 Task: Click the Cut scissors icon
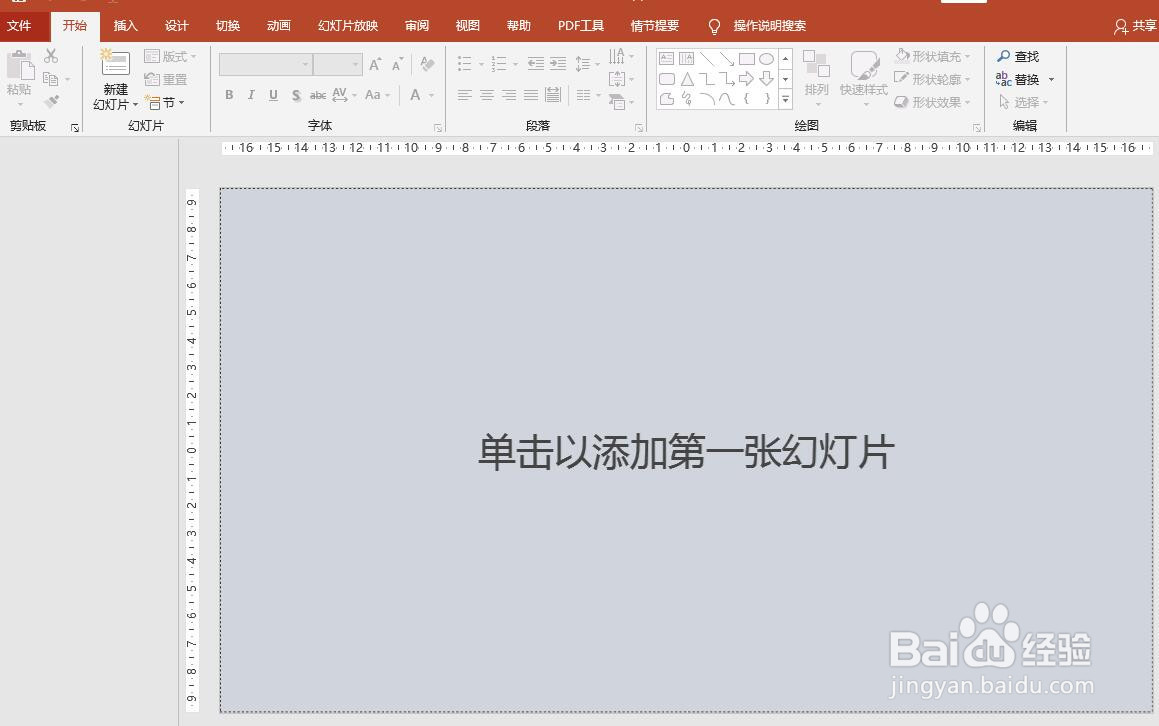51,57
